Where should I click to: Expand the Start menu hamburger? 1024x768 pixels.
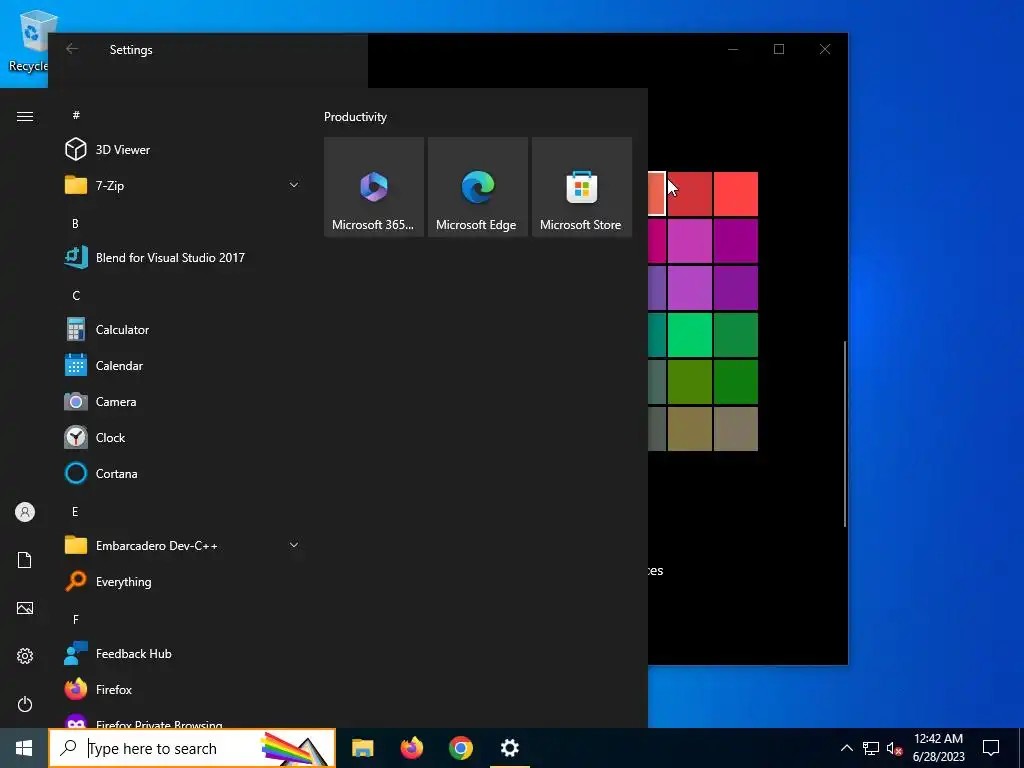point(25,117)
